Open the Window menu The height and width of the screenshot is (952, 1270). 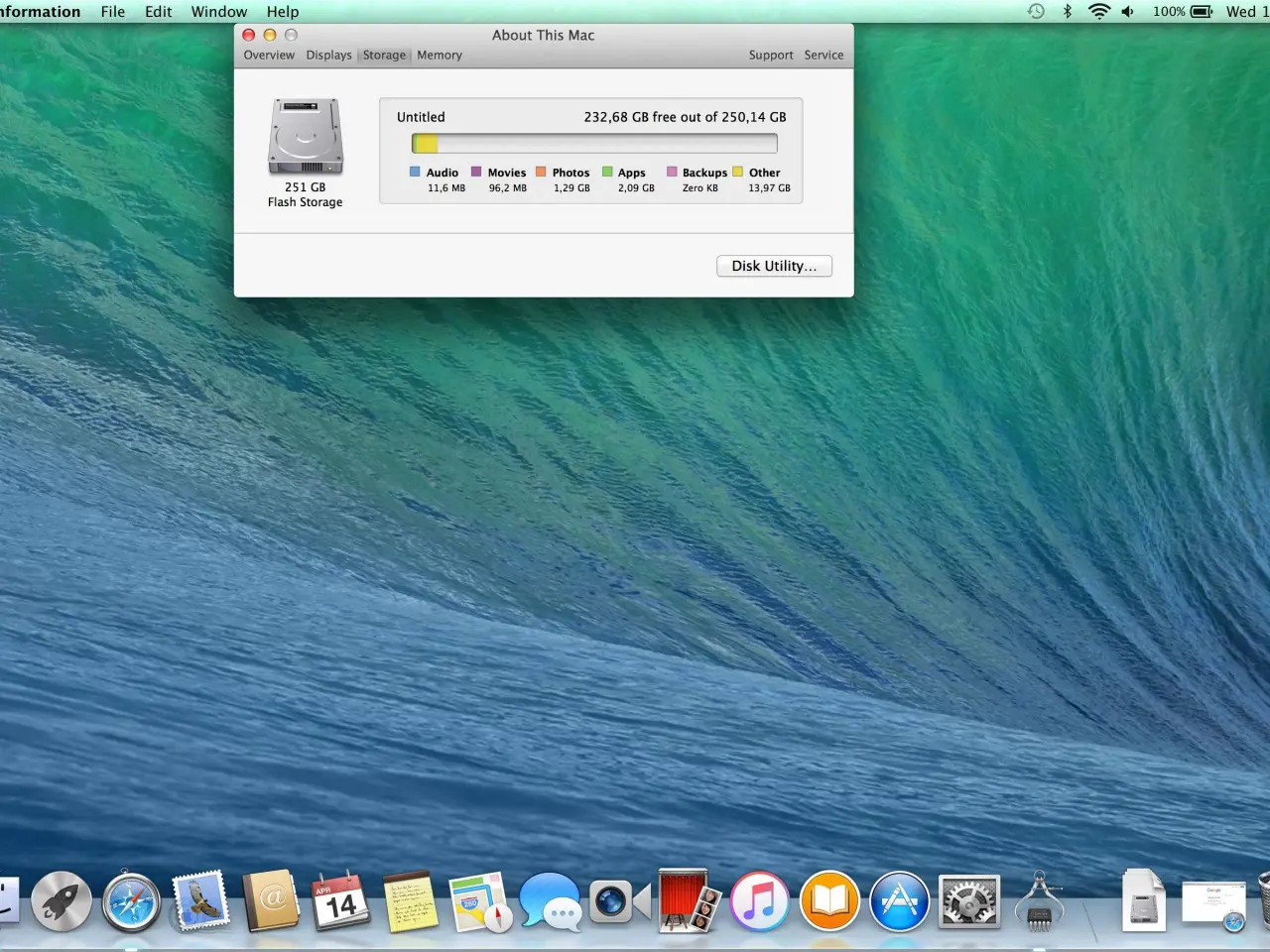click(219, 11)
